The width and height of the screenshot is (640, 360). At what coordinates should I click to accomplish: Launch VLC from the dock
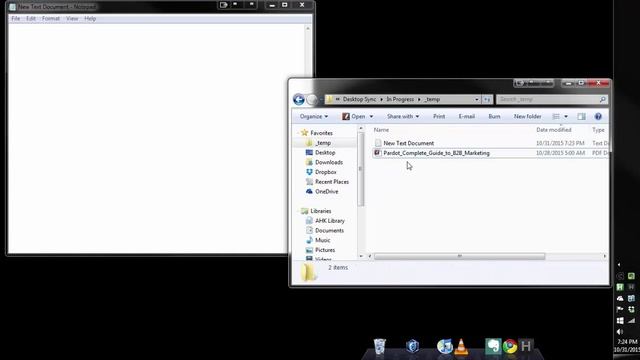click(x=461, y=347)
